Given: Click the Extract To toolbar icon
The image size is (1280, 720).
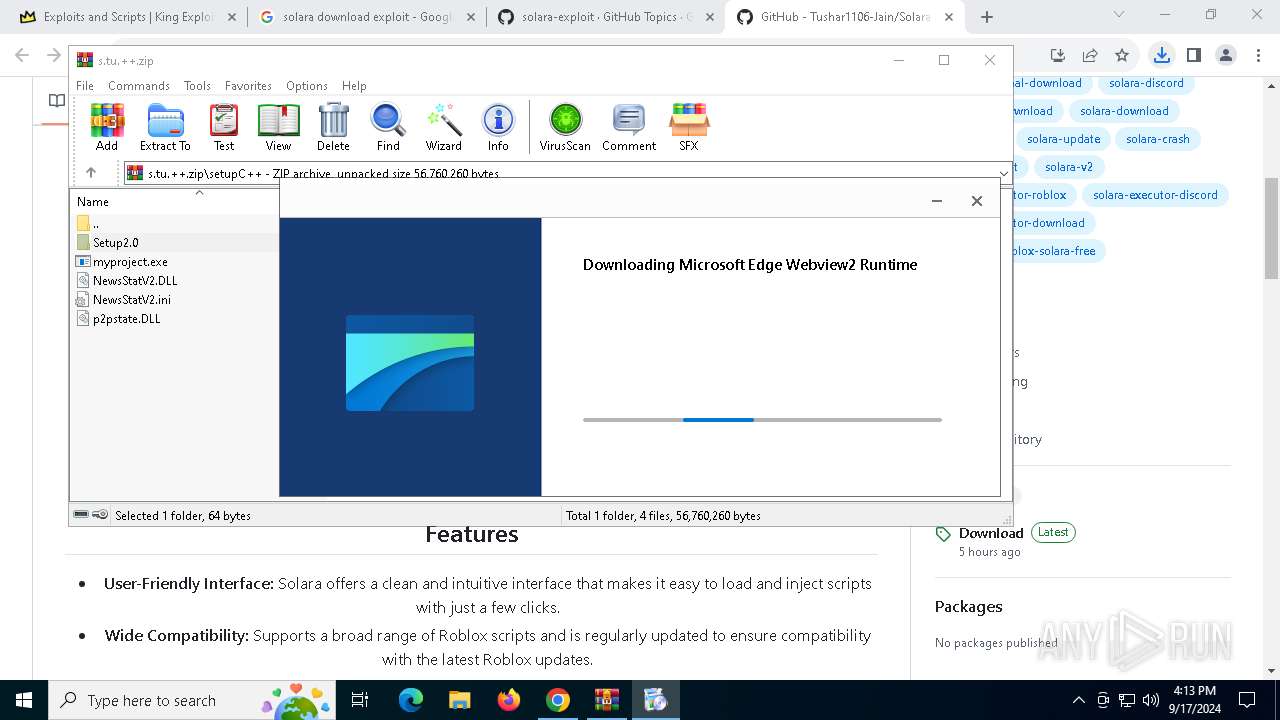Looking at the screenshot, I should [x=165, y=127].
